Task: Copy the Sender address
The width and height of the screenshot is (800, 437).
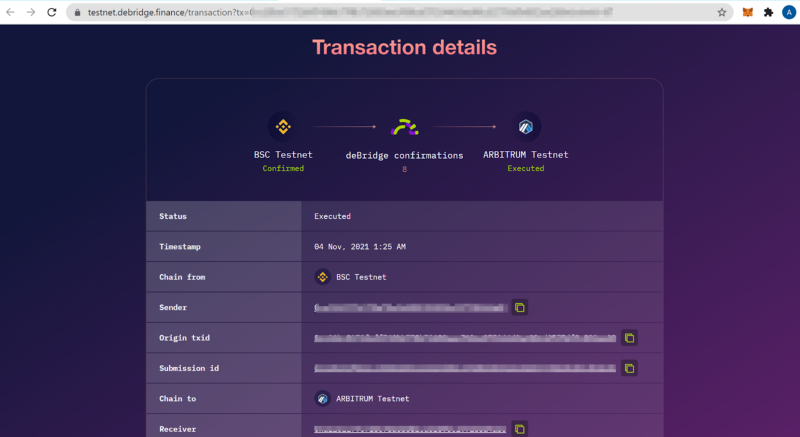Action: (x=519, y=307)
